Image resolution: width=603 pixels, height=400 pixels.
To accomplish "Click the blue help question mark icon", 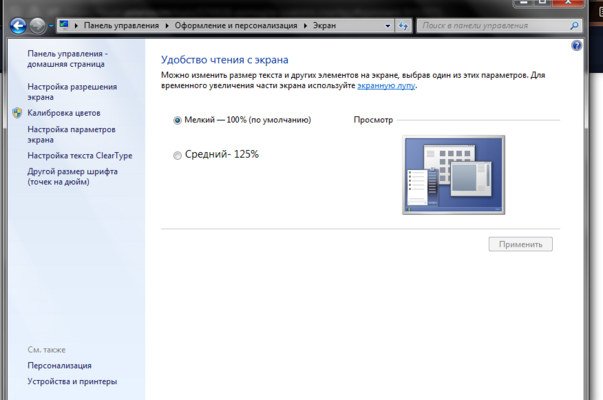I will coord(576,46).
